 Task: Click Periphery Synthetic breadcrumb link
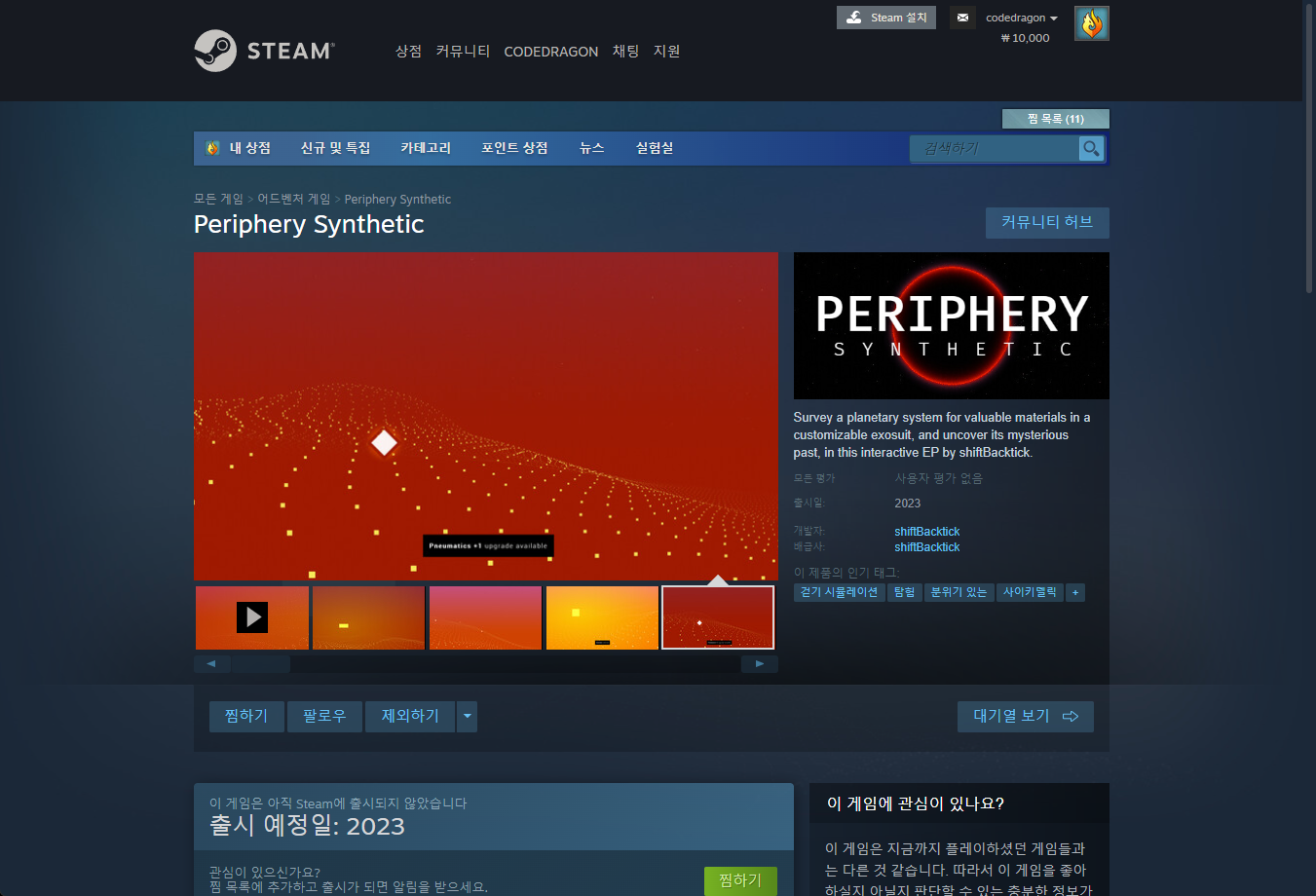pyautogui.click(x=397, y=199)
